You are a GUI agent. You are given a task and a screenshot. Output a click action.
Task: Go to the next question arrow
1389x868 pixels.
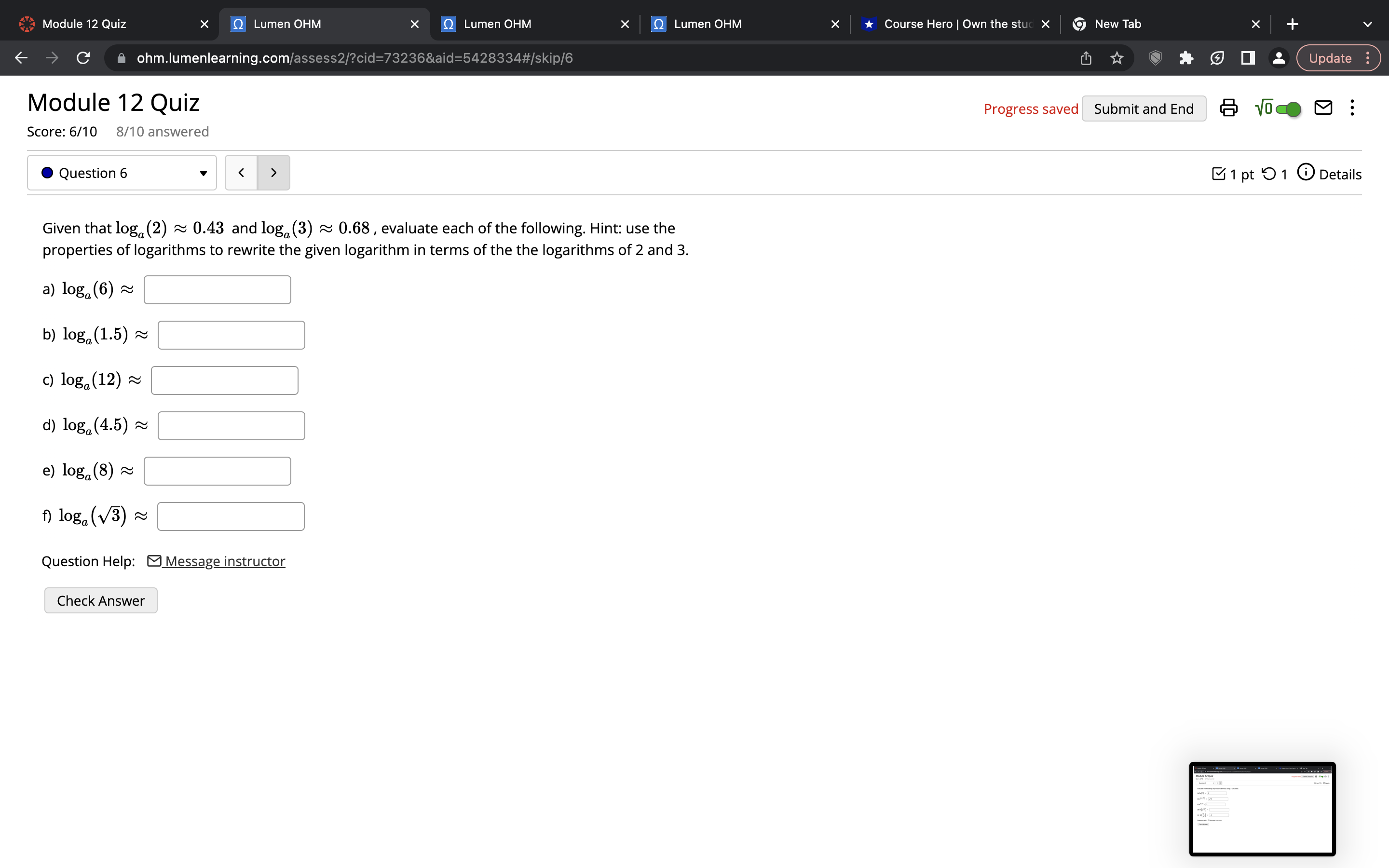point(273,173)
